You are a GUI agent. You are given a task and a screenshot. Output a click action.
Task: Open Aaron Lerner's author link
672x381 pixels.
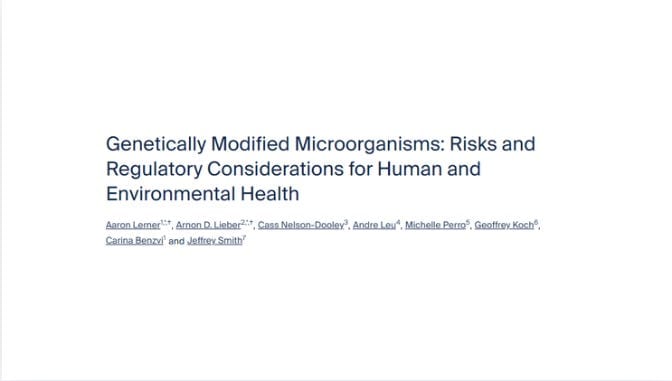pos(133,225)
